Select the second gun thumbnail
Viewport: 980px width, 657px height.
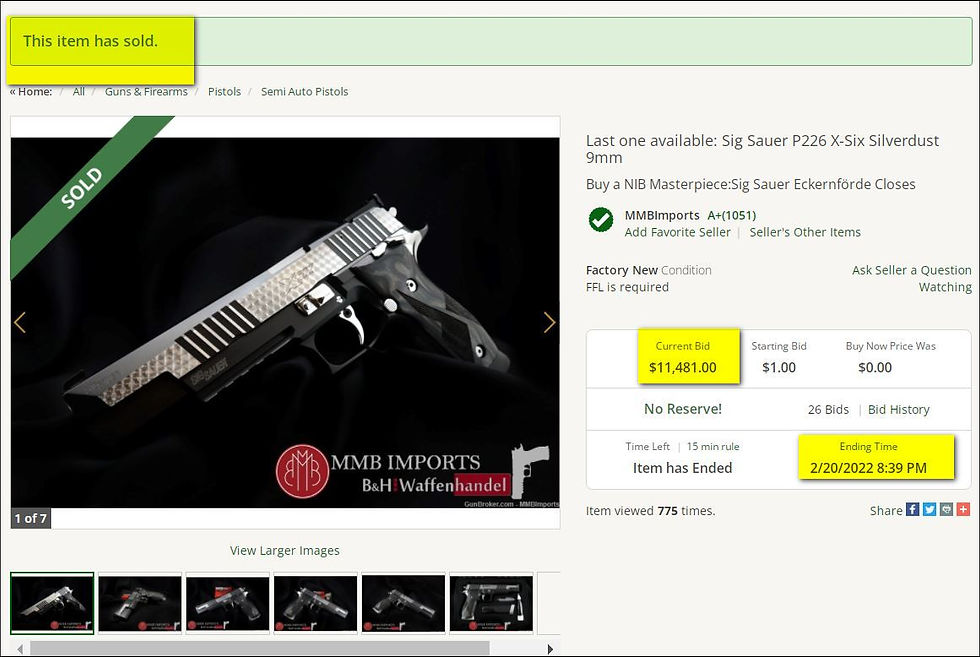(140, 603)
